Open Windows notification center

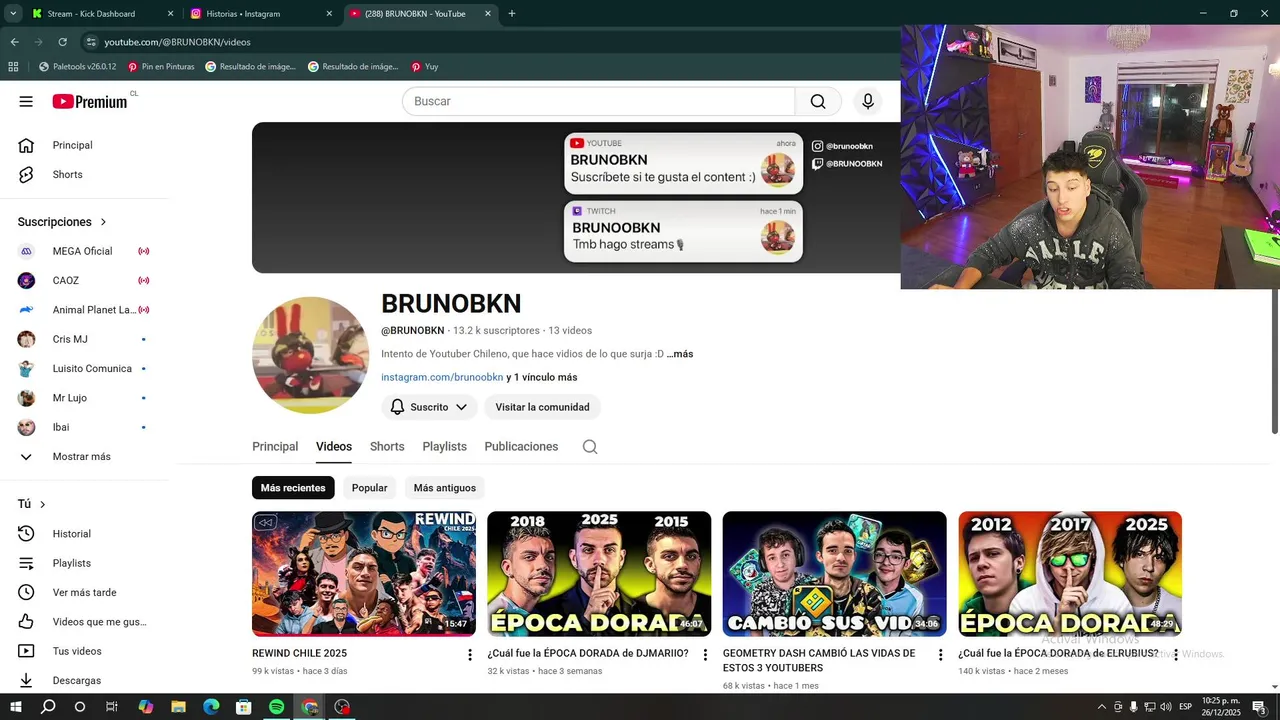click(x=1259, y=707)
